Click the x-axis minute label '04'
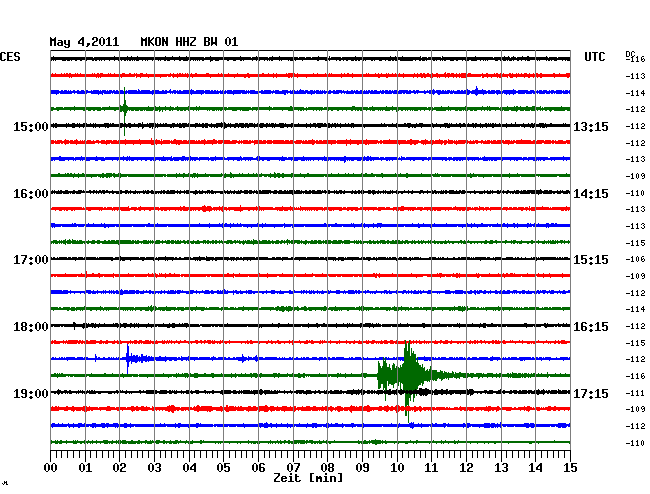 189,467
